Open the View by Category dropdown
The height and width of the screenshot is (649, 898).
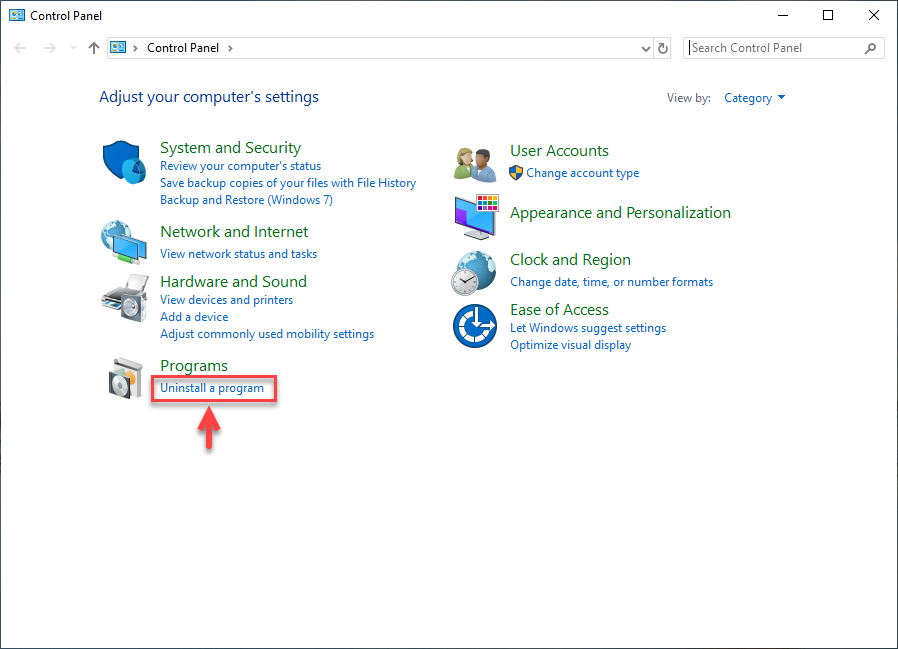754,98
